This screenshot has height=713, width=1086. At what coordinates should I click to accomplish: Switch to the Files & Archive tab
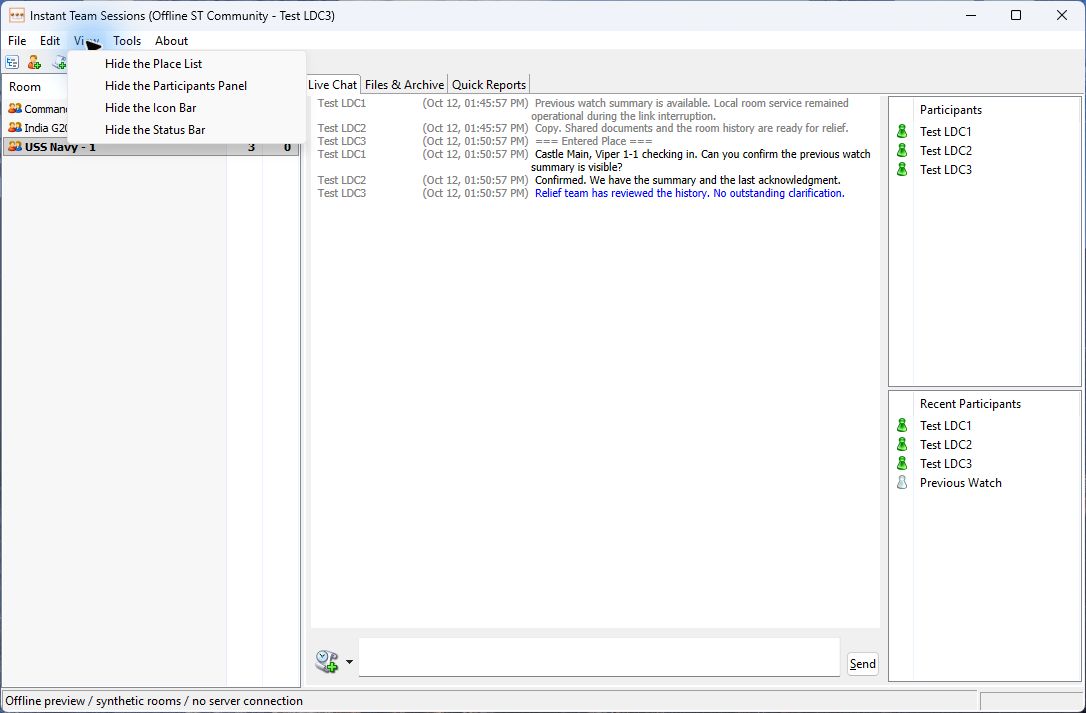(x=404, y=85)
